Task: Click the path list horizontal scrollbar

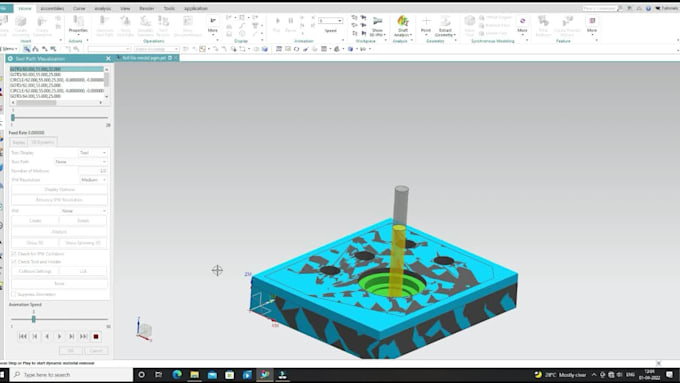Action: click(56, 102)
